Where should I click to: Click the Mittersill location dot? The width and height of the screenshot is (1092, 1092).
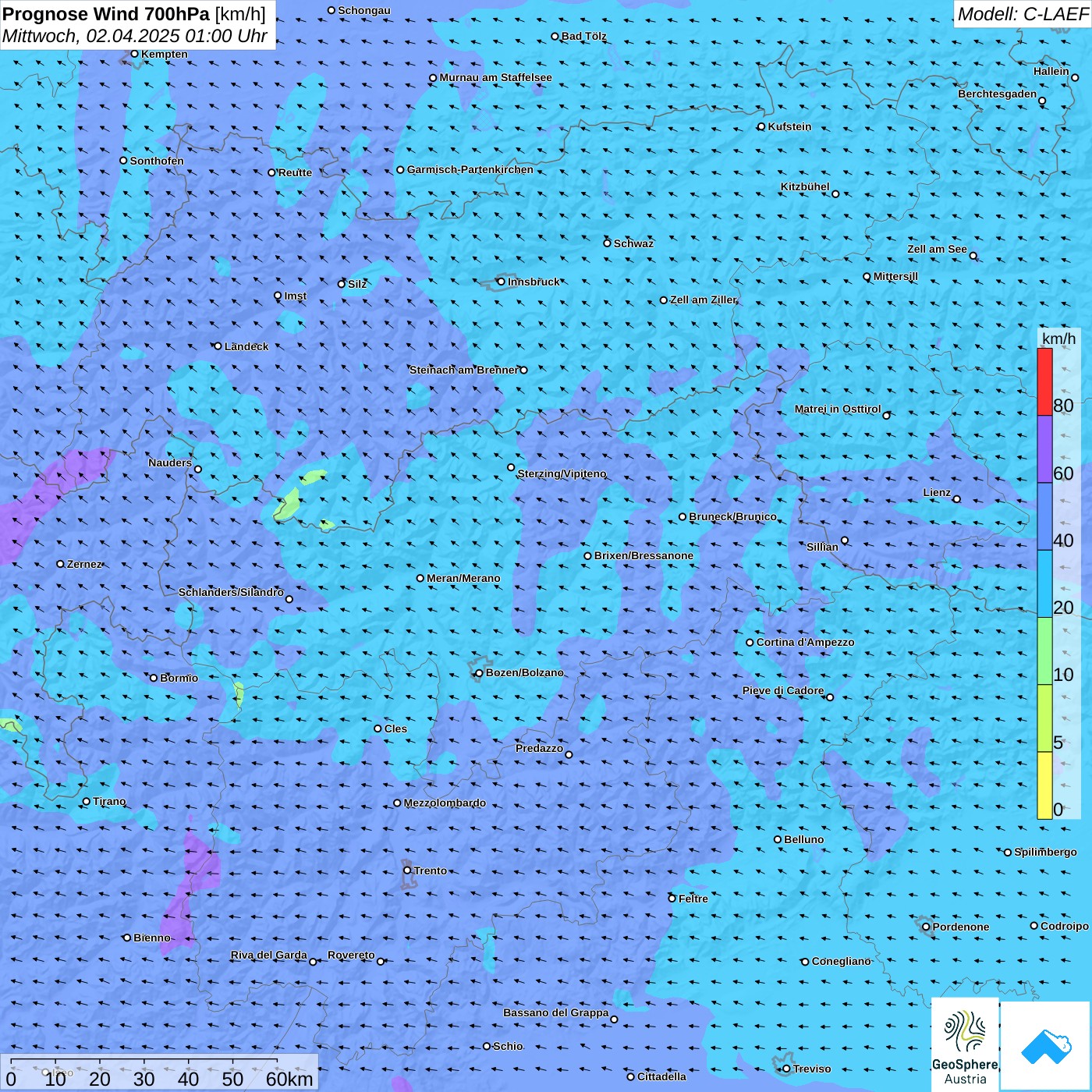coord(867,277)
